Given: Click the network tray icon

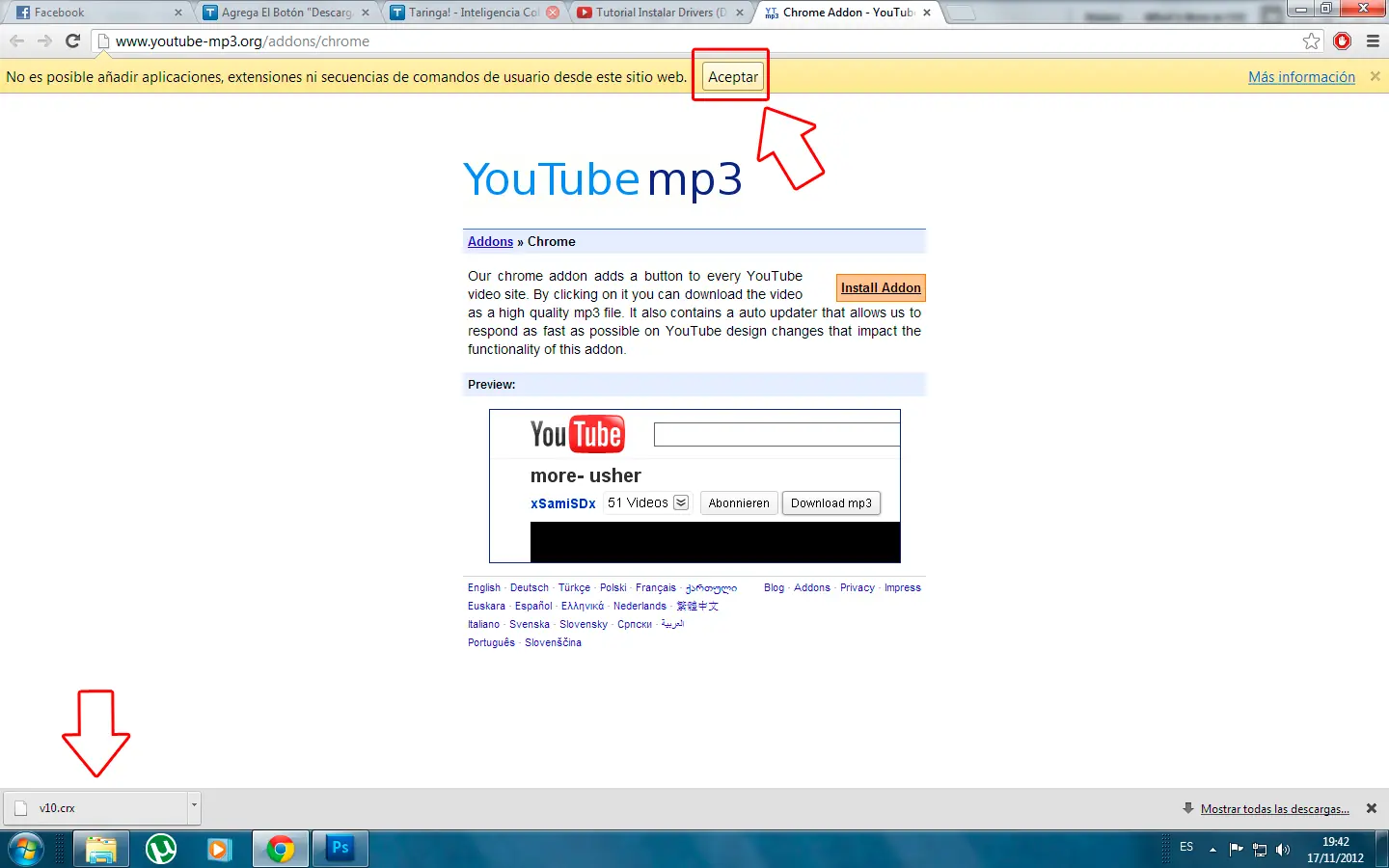Looking at the screenshot, I should pyautogui.click(x=1260, y=850).
